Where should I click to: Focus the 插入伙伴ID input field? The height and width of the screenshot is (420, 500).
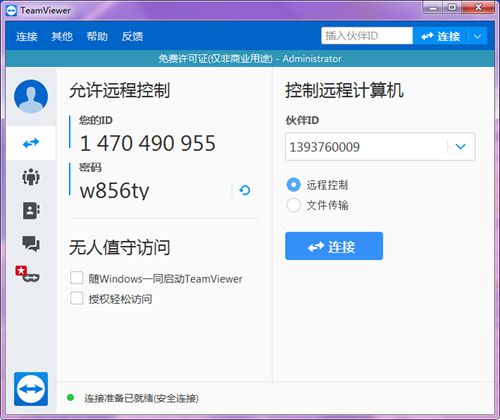[x=367, y=36]
